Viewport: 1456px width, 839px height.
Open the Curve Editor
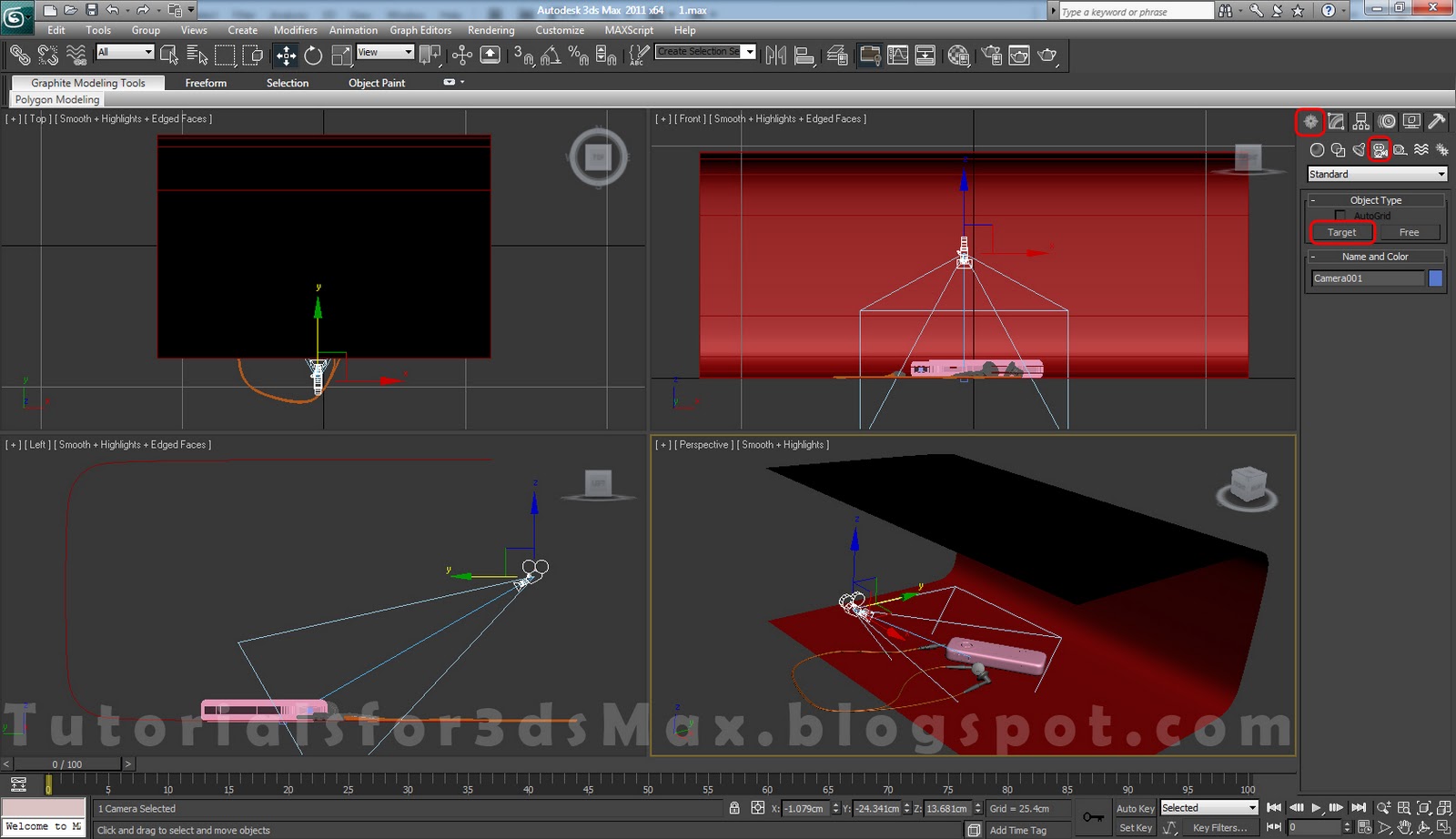tap(898, 56)
